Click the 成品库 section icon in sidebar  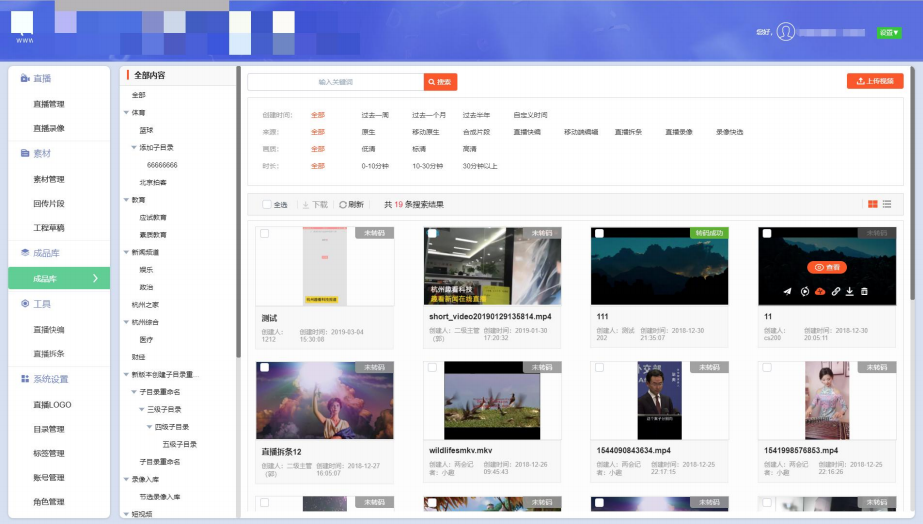(25, 253)
